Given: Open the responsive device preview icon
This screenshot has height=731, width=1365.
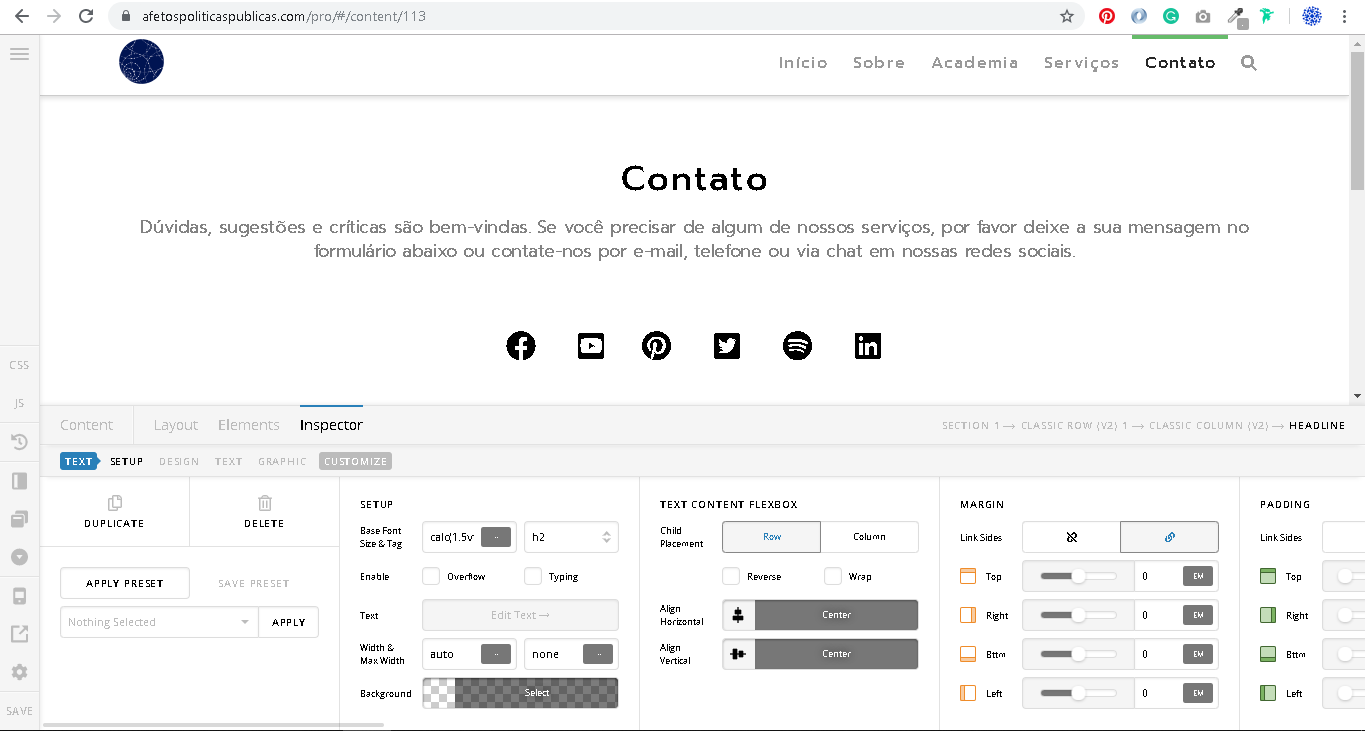Looking at the screenshot, I should click(x=19, y=596).
